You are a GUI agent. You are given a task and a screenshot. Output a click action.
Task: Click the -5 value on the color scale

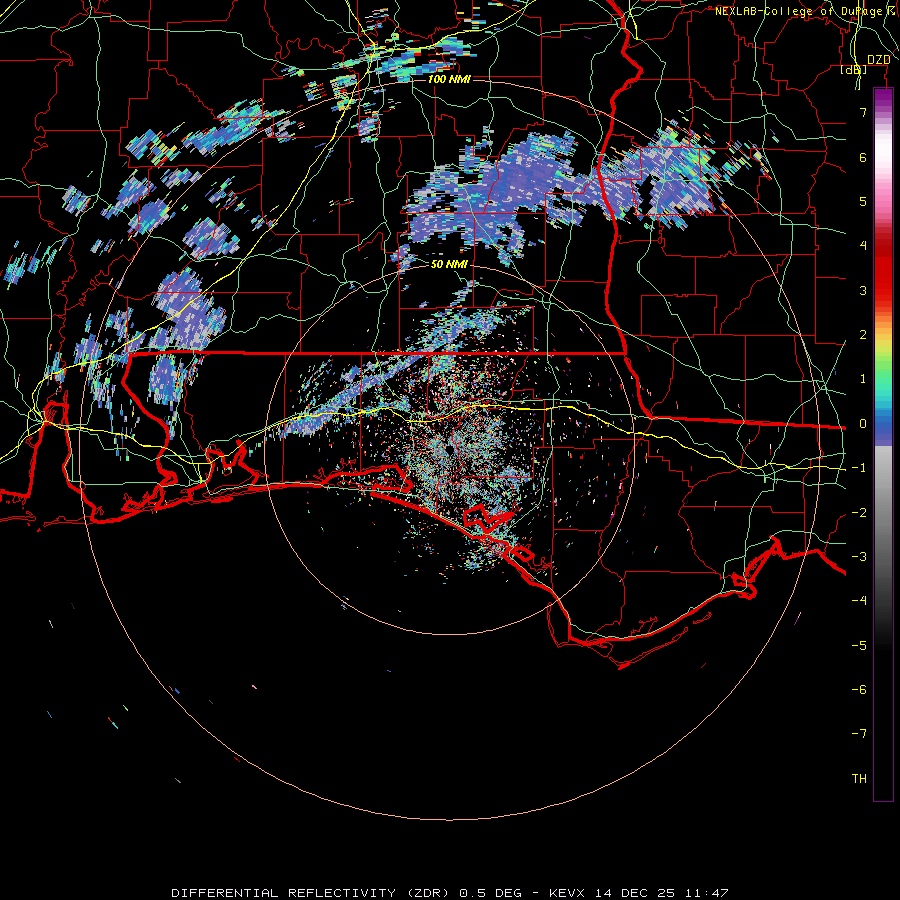pos(859,646)
